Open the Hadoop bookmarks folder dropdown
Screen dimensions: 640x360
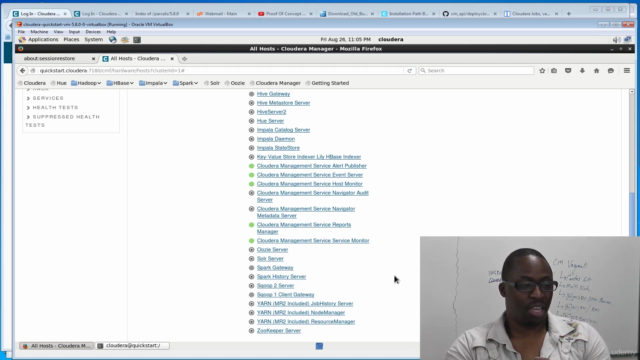(x=86, y=83)
